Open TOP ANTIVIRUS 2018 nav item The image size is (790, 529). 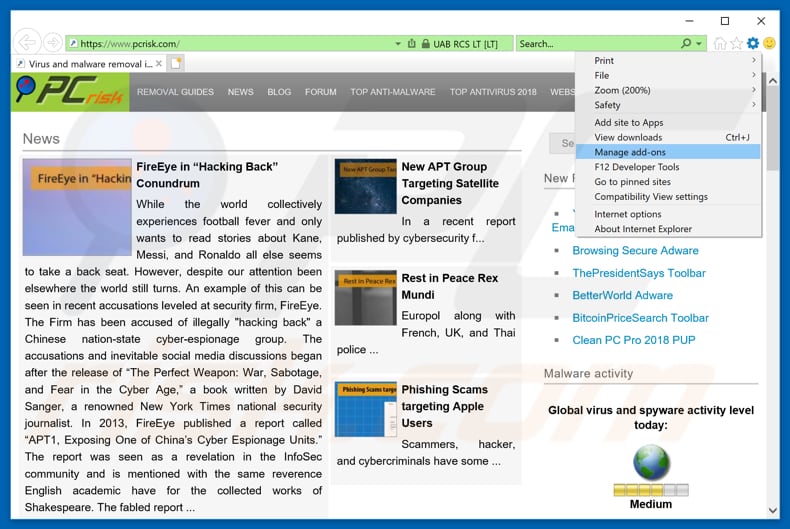(x=493, y=92)
